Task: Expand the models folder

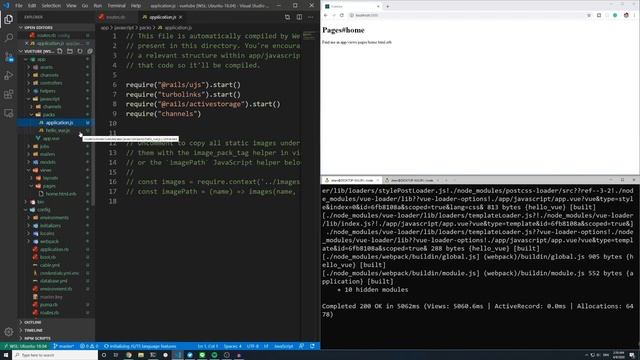Action: pyautogui.click(x=47, y=162)
